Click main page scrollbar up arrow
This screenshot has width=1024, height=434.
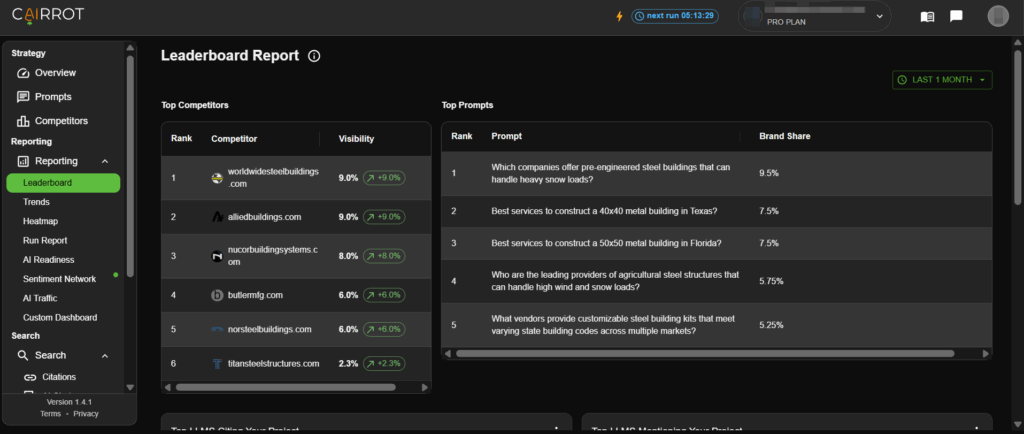coord(1018,42)
